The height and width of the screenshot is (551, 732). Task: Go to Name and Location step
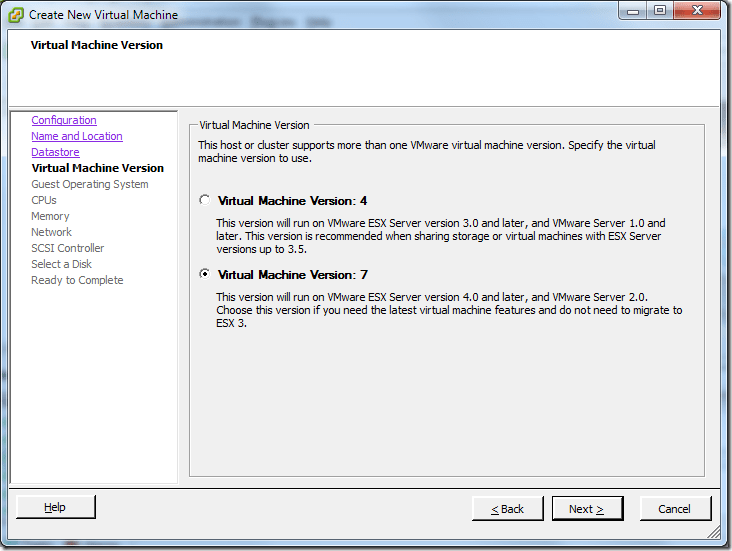(77, 136)
